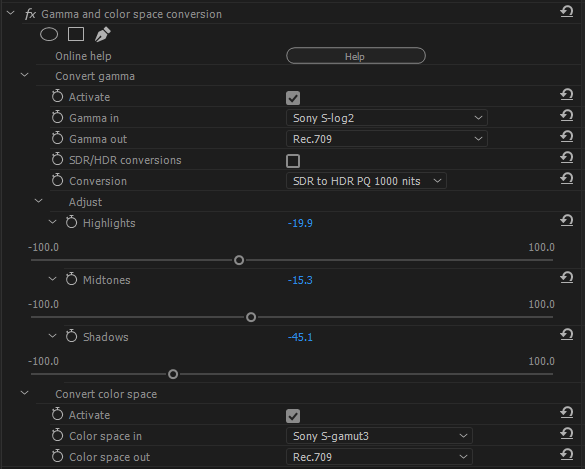Reset the Shadows parameter
The height and width of the screenshot is (469, 585).
coord(566,335)
